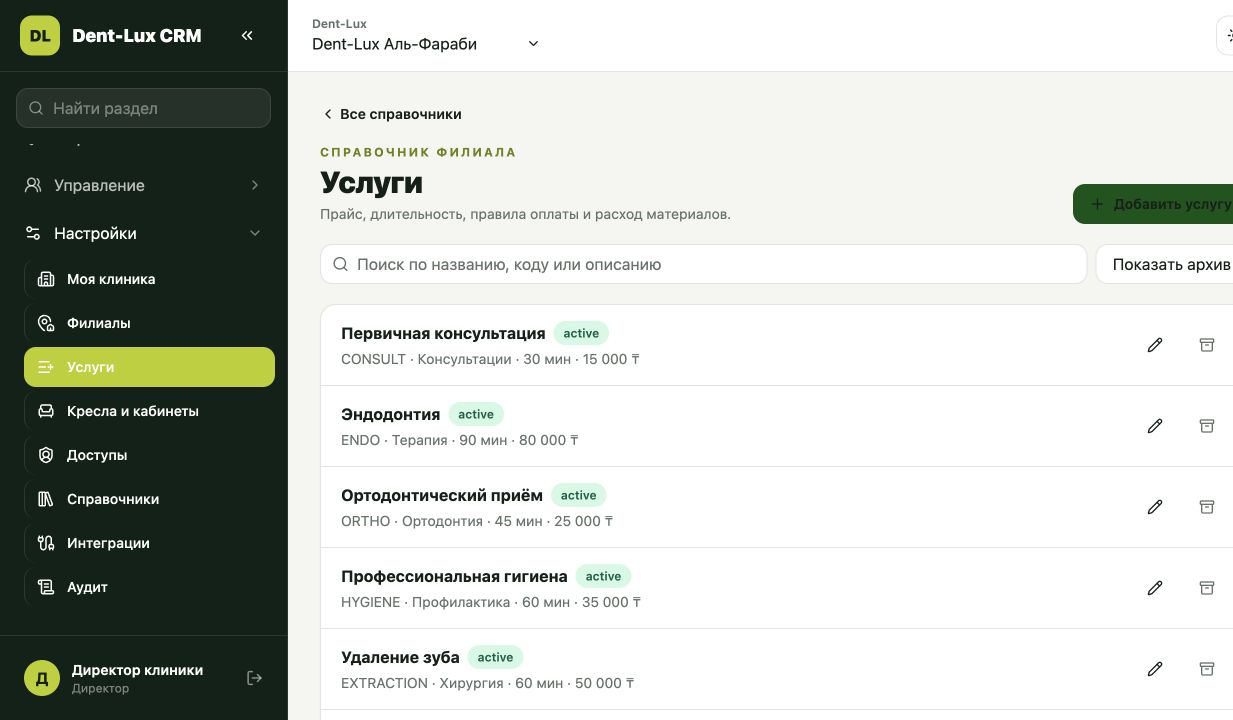The height and width of the screenshot is (720, 1233).
Task: Archive the Первичная консультация service
Action: (x=1207, y=345)
